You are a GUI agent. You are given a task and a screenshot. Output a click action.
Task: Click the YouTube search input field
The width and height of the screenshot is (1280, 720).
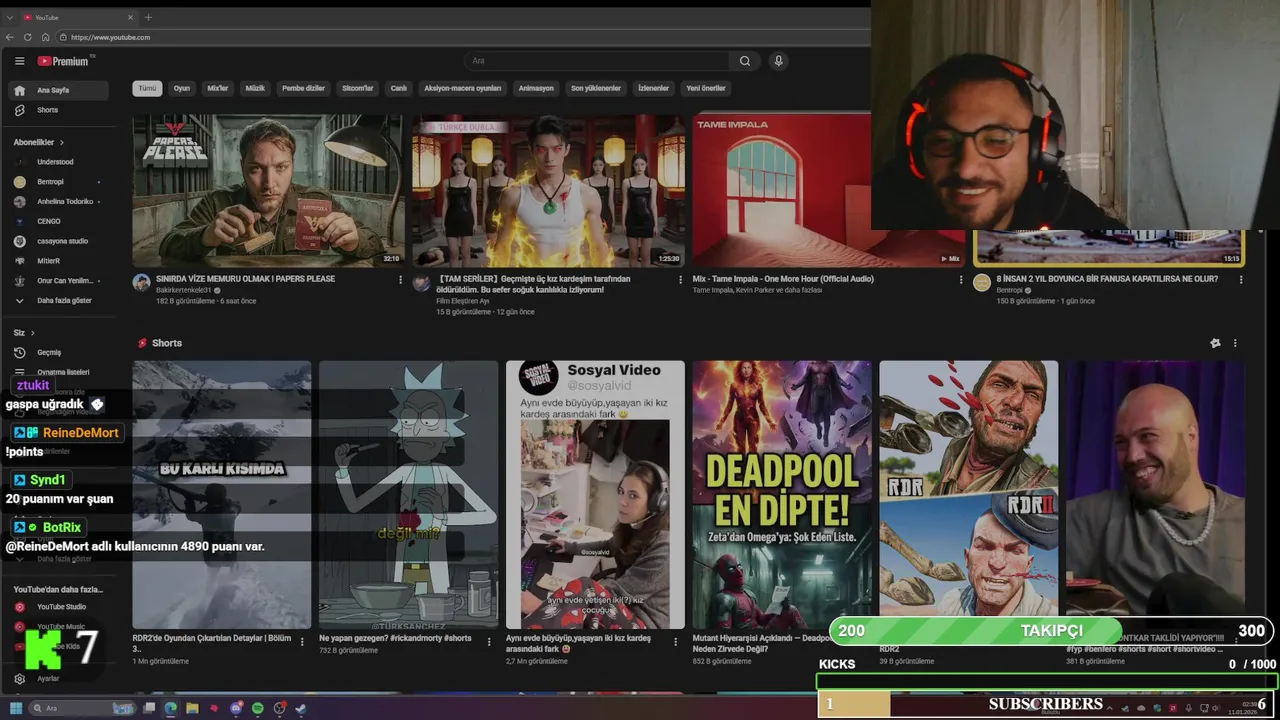597,61
